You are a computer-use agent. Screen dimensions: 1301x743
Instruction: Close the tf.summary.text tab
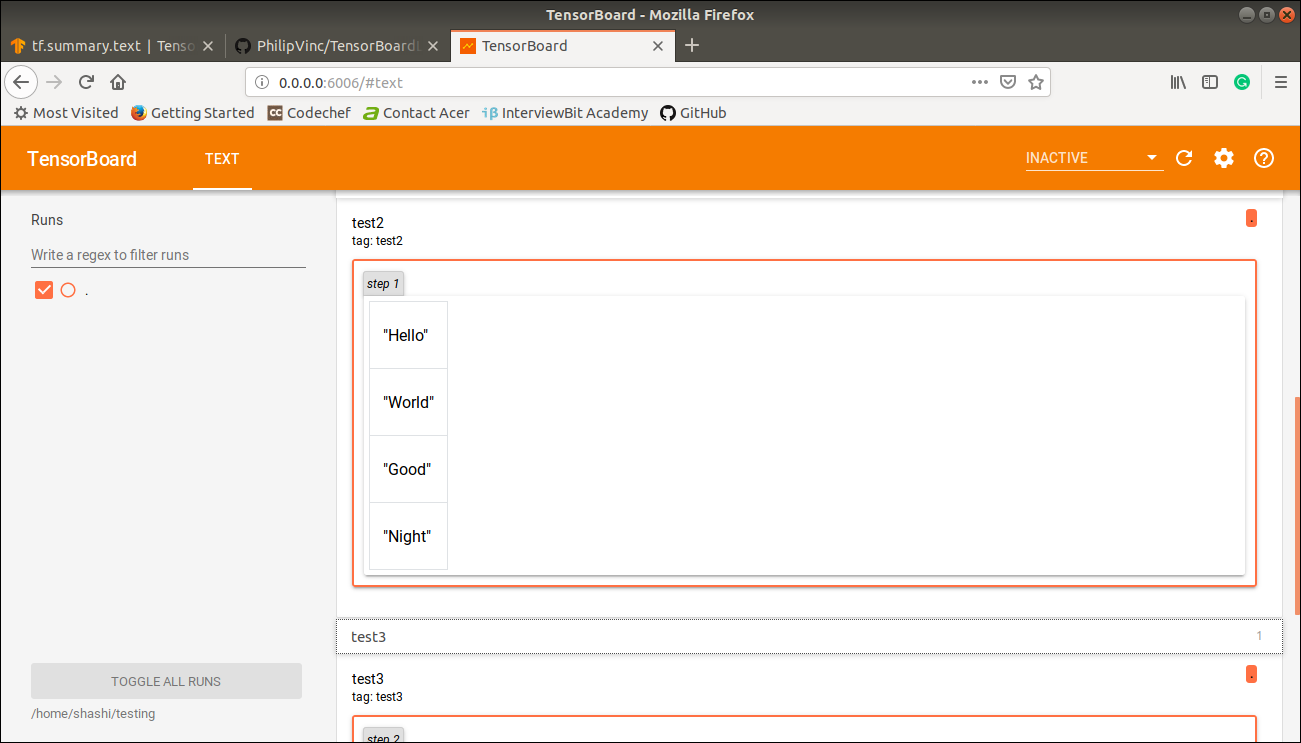[x=208, y=46]
